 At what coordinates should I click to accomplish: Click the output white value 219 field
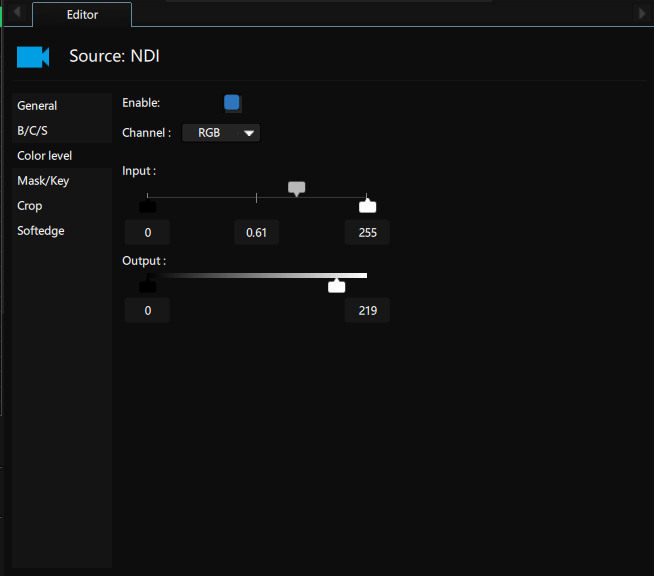point(367,311)
